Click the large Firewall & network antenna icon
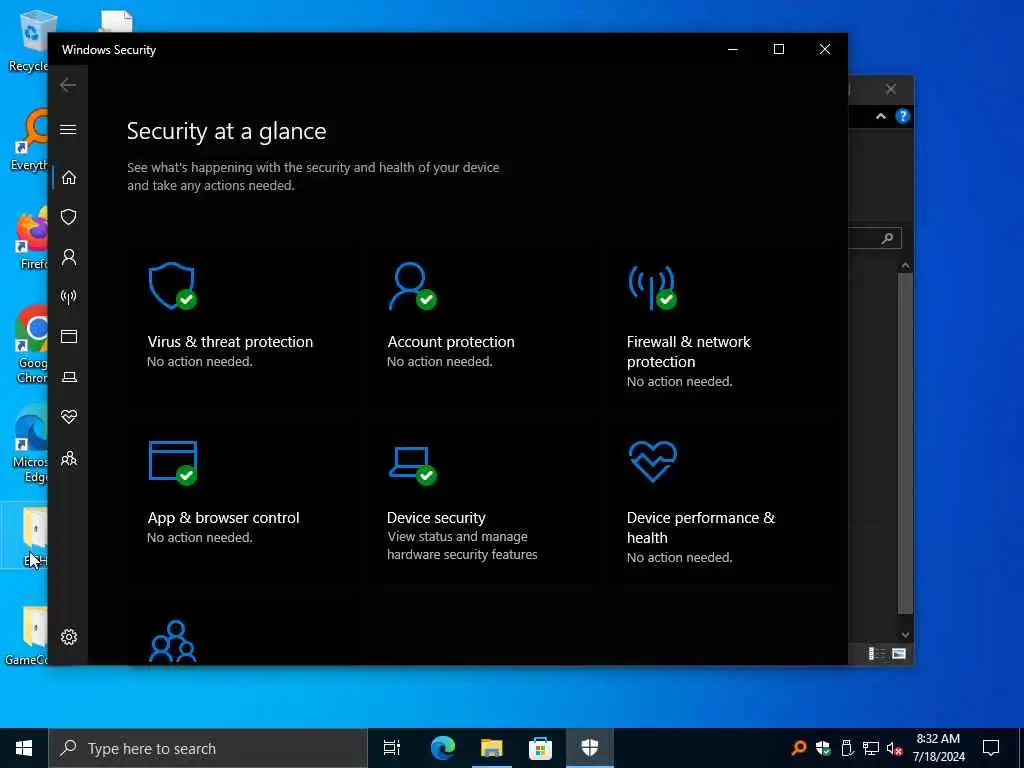Image resolution: width=1024 pixels, height=768 pixels. click(652, 286)
